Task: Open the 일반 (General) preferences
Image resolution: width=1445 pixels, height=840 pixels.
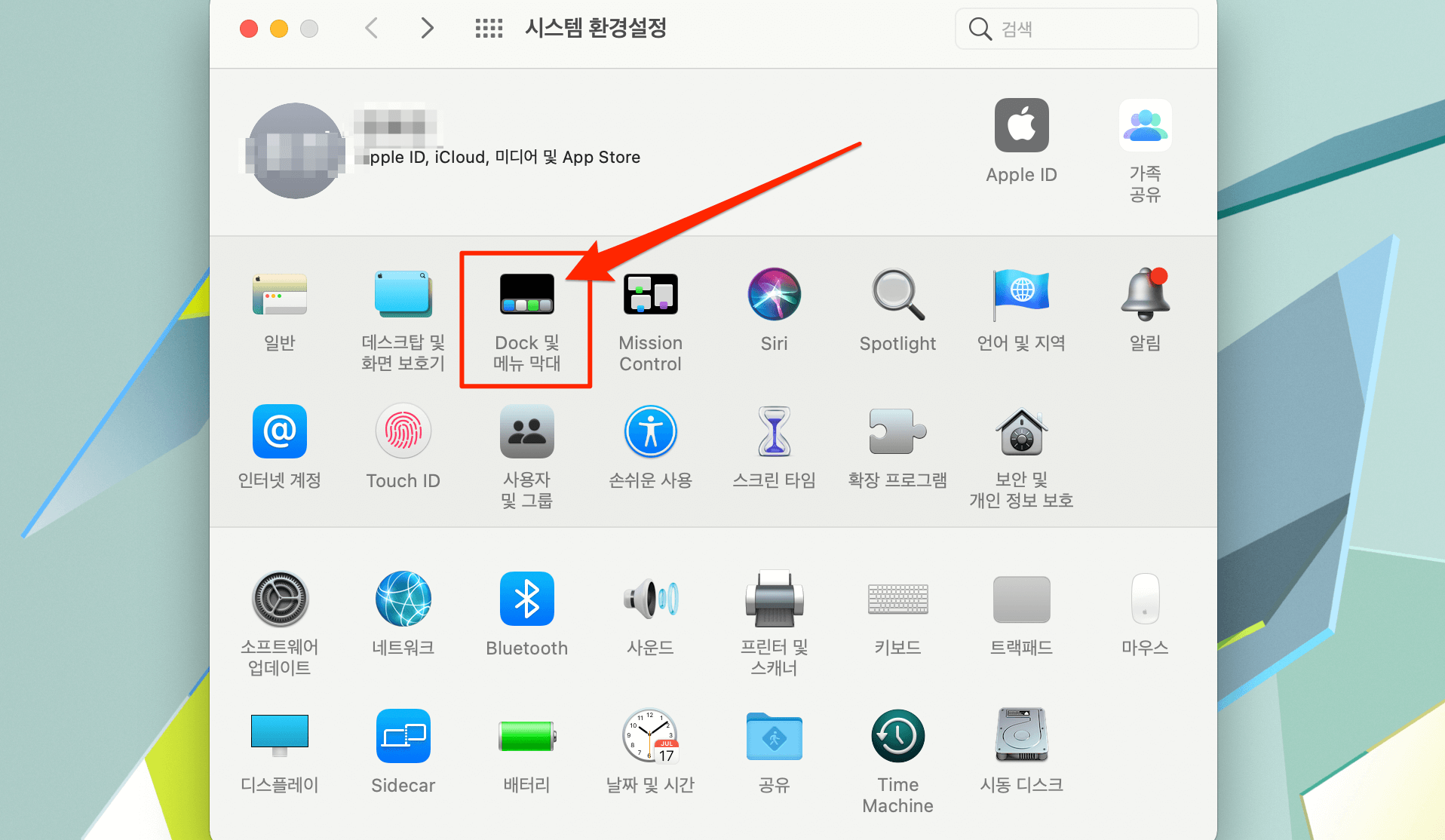Action: point(280,295)
